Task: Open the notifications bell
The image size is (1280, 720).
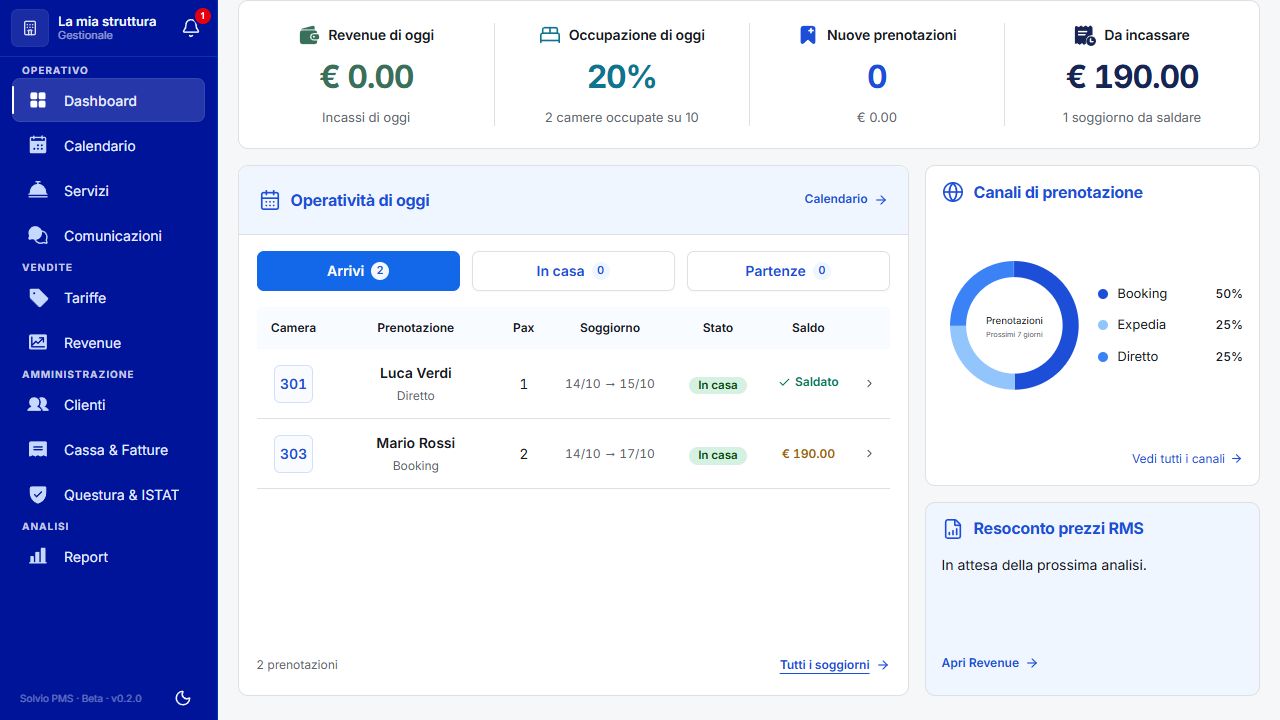Action: pos(191,28)
